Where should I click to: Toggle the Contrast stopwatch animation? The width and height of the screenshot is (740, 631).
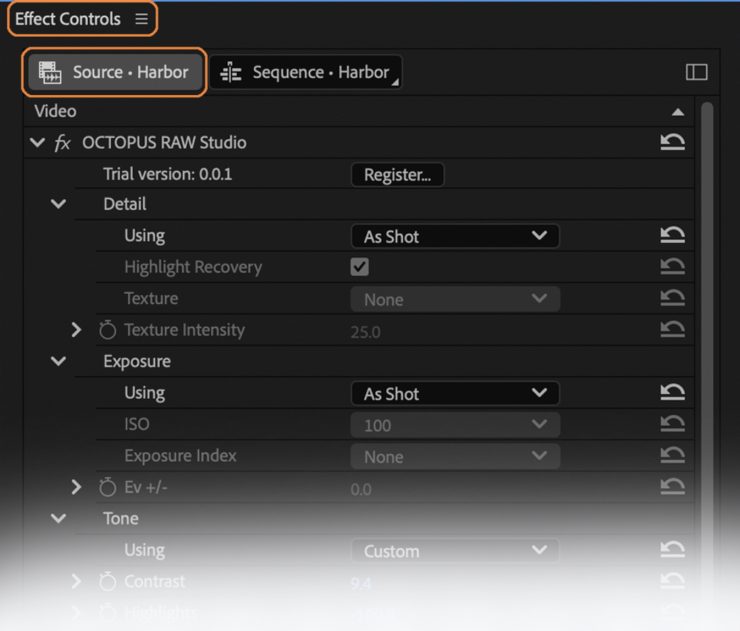coord(108,581)
